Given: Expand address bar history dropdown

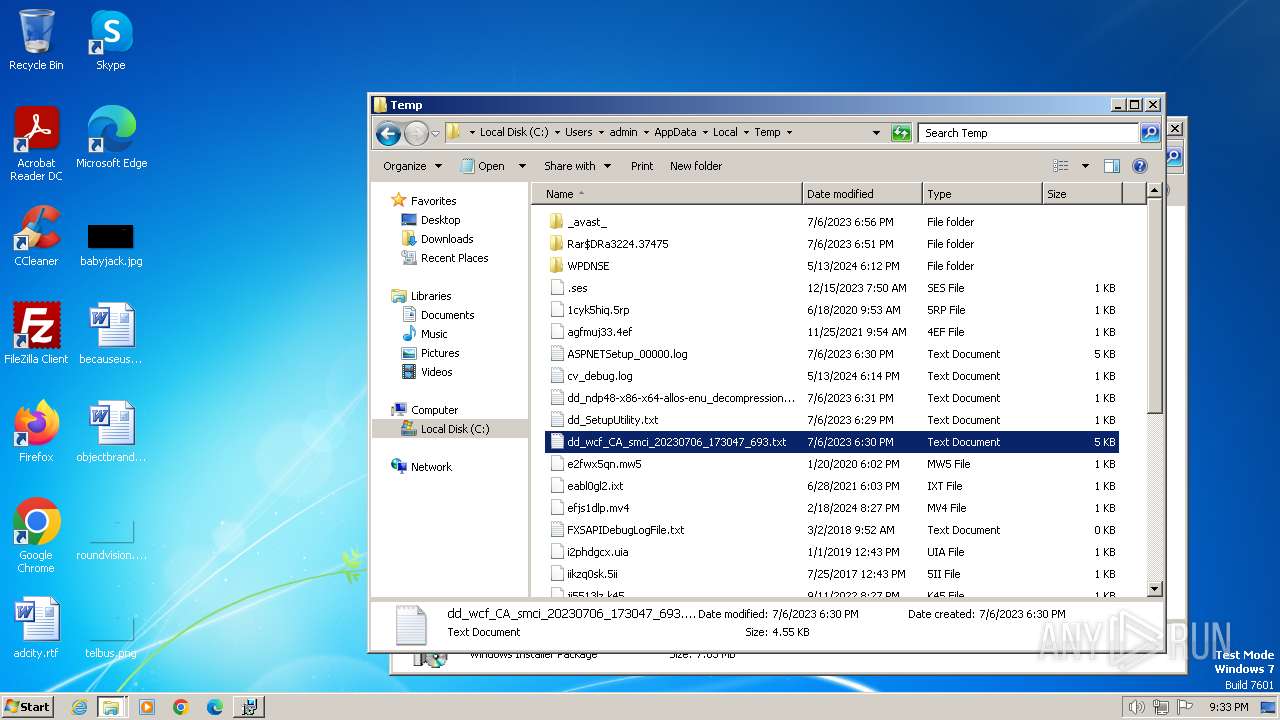Looking at the screenshot, I should point(876,132).
